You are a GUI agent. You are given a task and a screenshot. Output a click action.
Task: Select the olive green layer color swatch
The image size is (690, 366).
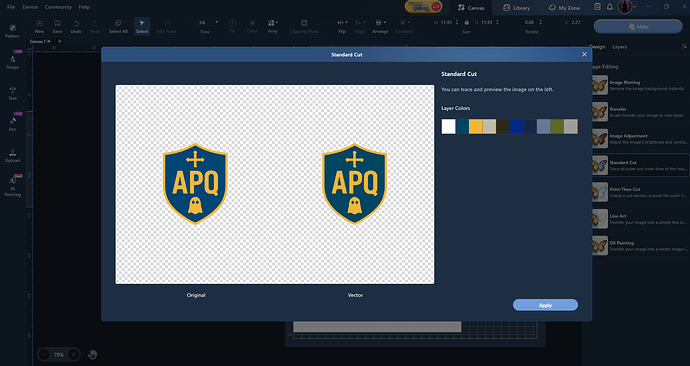(x=557, y=126)
